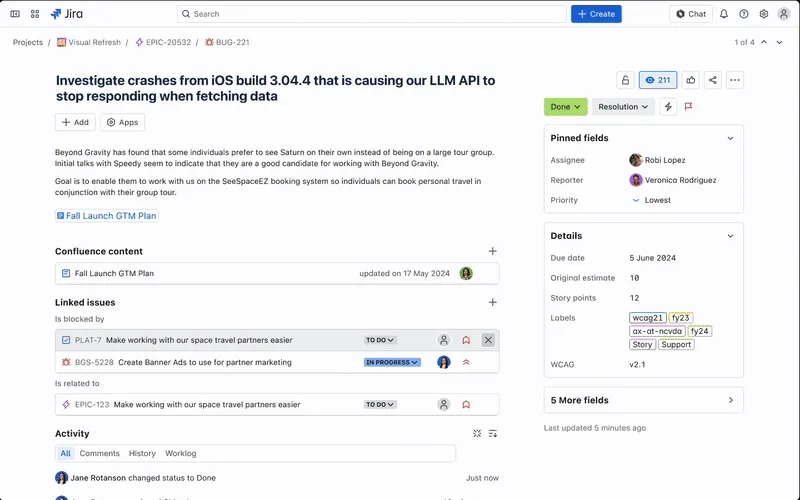Open notifications bell icon

pyautogui.click(x=723, y=14)
